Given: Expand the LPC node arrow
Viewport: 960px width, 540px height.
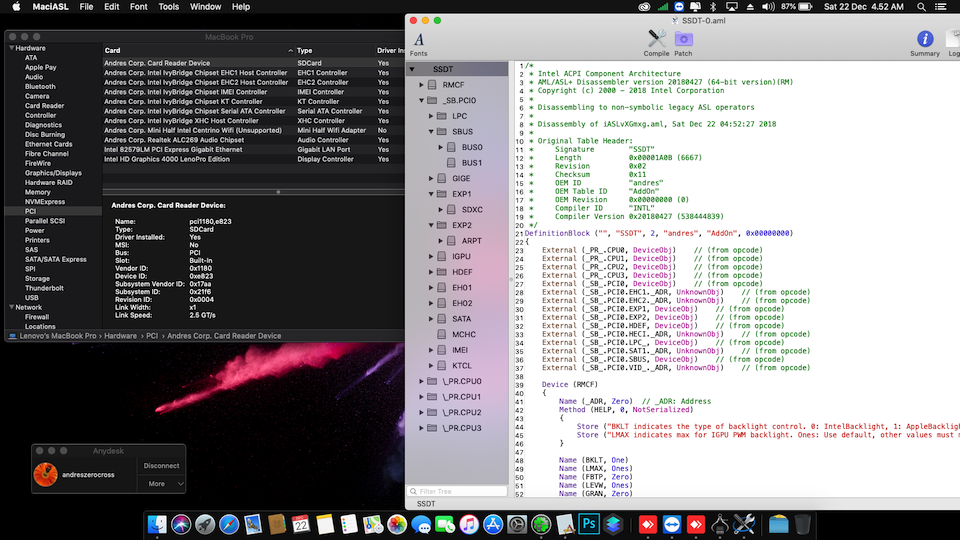Looking at the screenshot, I should click(431, 116).
